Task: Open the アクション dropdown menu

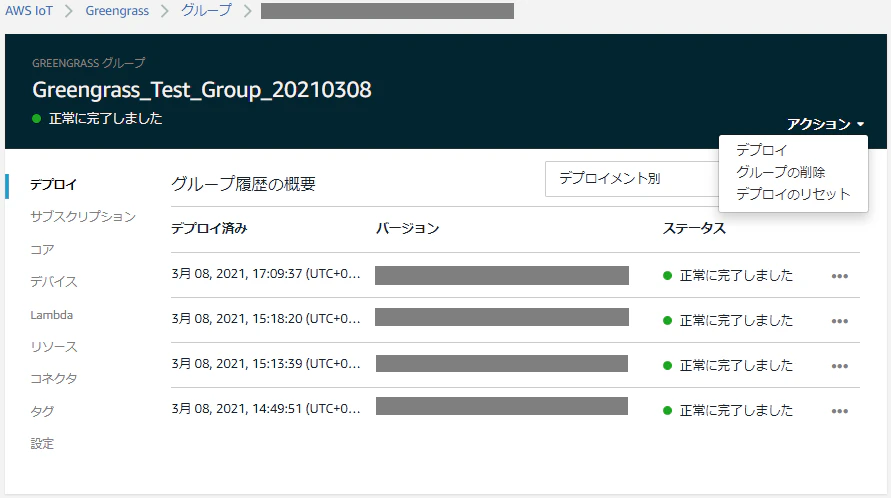Action: pos(825,124)
